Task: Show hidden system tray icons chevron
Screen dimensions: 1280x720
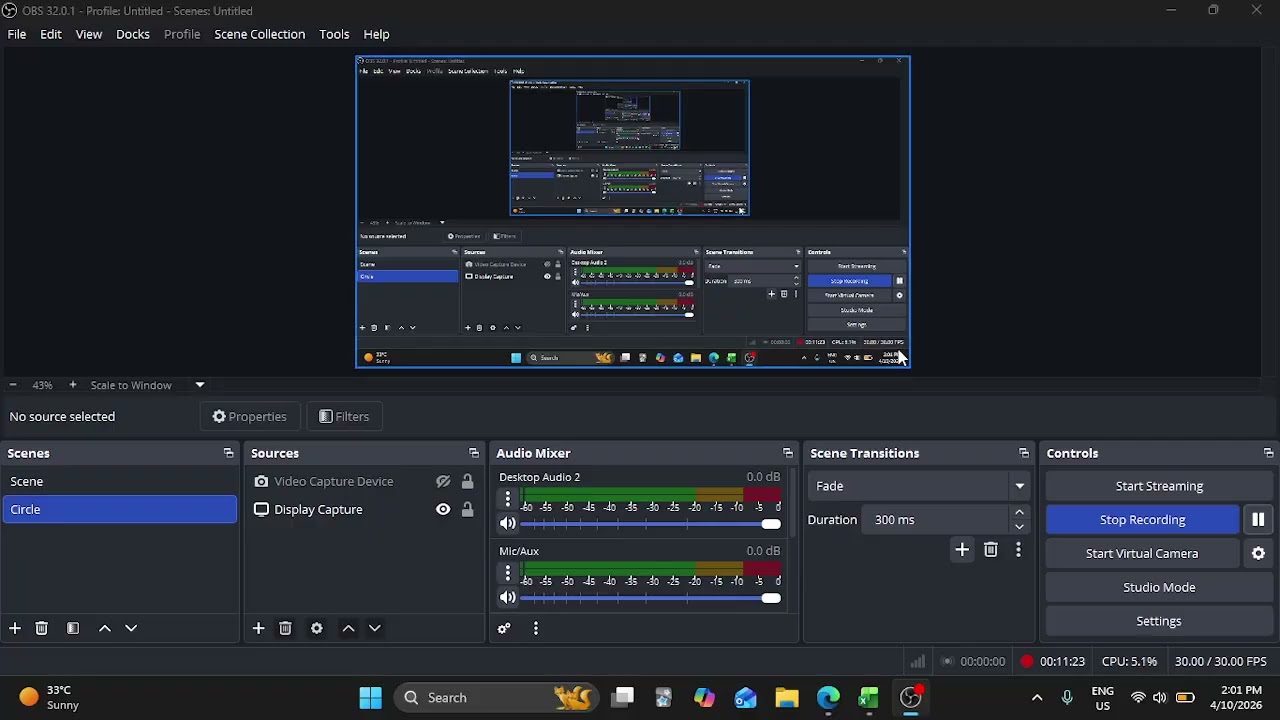Action: [x=1037, y=698]
